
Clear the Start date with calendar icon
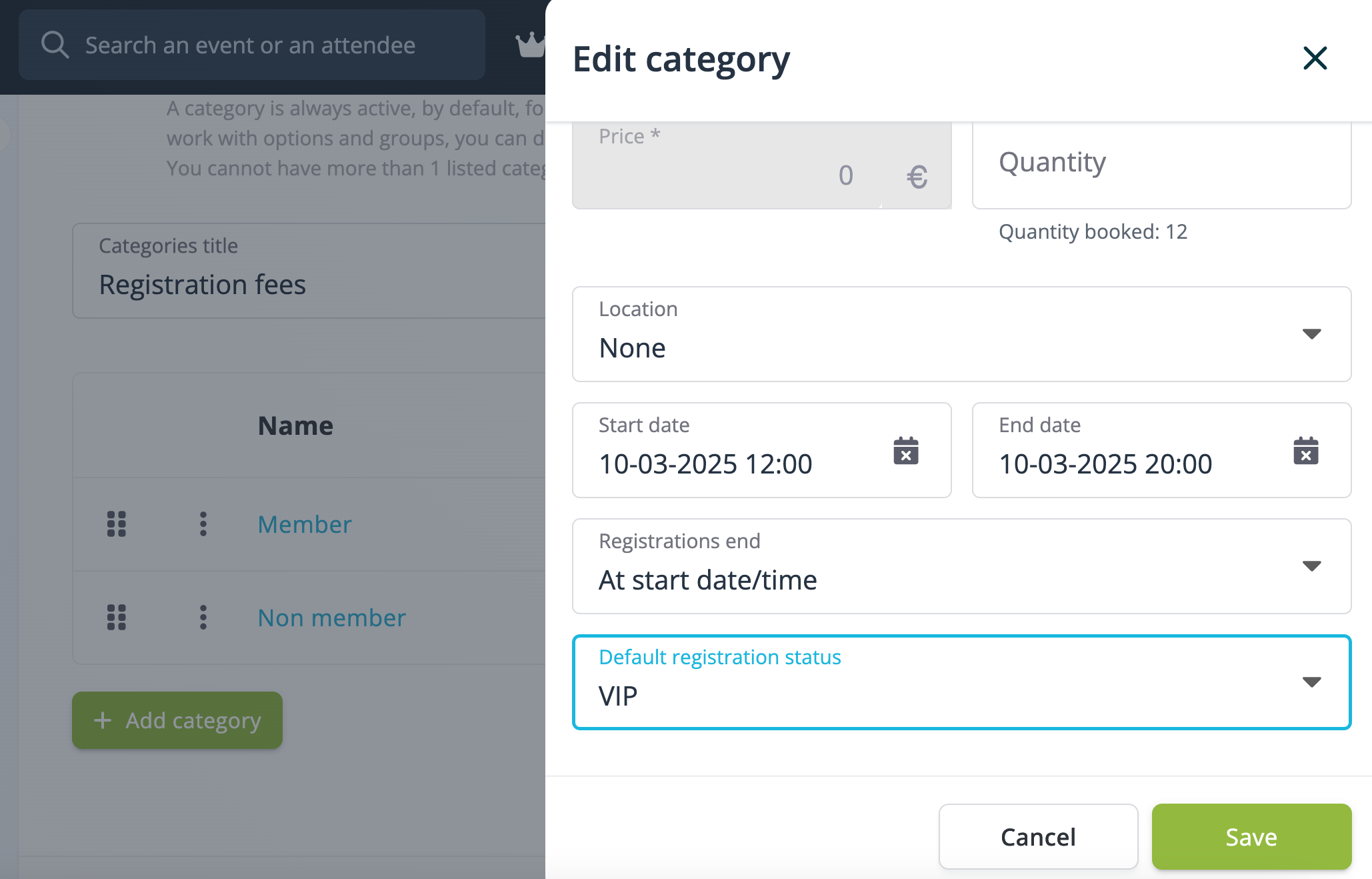point(905,451)
